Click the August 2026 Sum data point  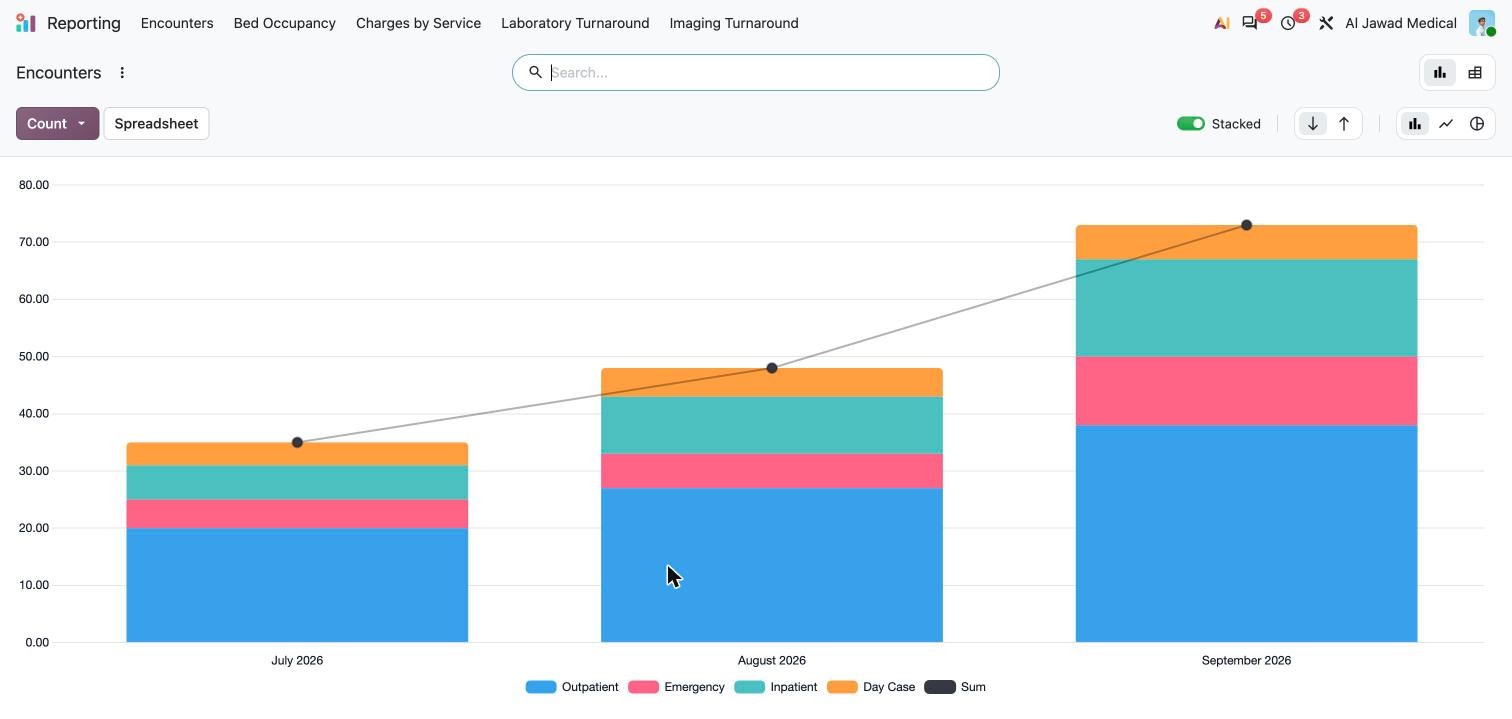(772, 368)
